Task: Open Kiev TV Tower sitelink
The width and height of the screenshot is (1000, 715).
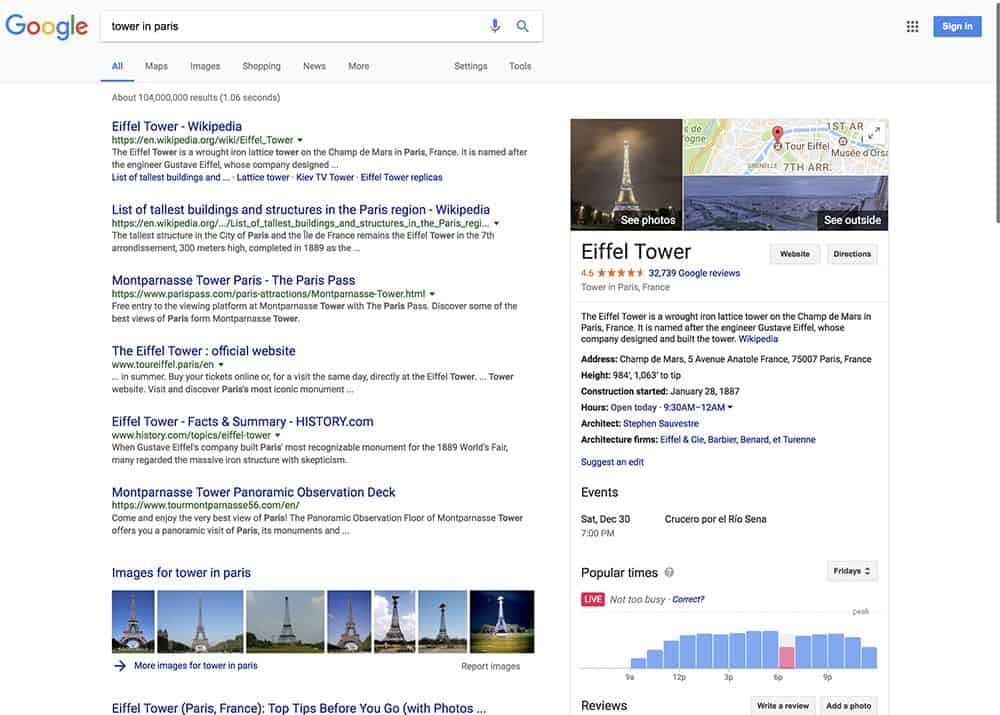Action: tap(325, 177)
